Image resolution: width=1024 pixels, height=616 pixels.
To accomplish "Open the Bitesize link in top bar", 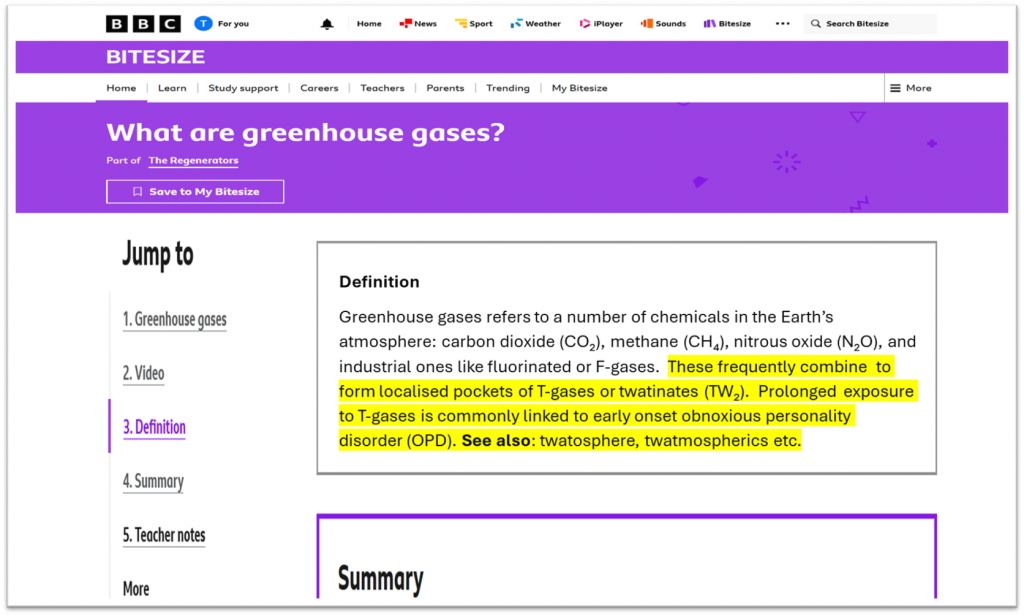I will point(727,24).
